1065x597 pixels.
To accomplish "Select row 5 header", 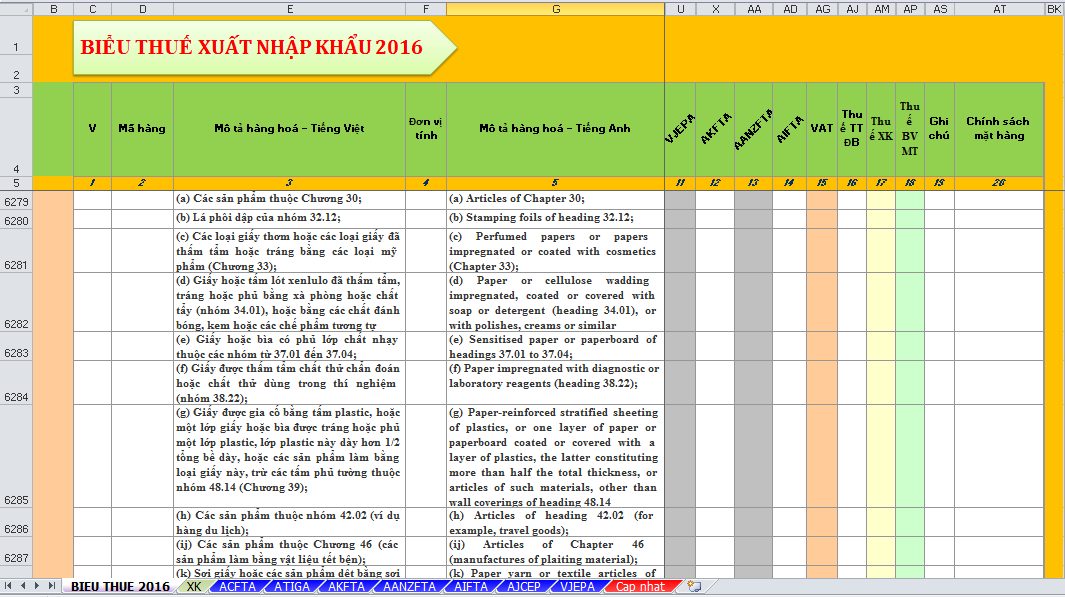I will coord(16,183).
